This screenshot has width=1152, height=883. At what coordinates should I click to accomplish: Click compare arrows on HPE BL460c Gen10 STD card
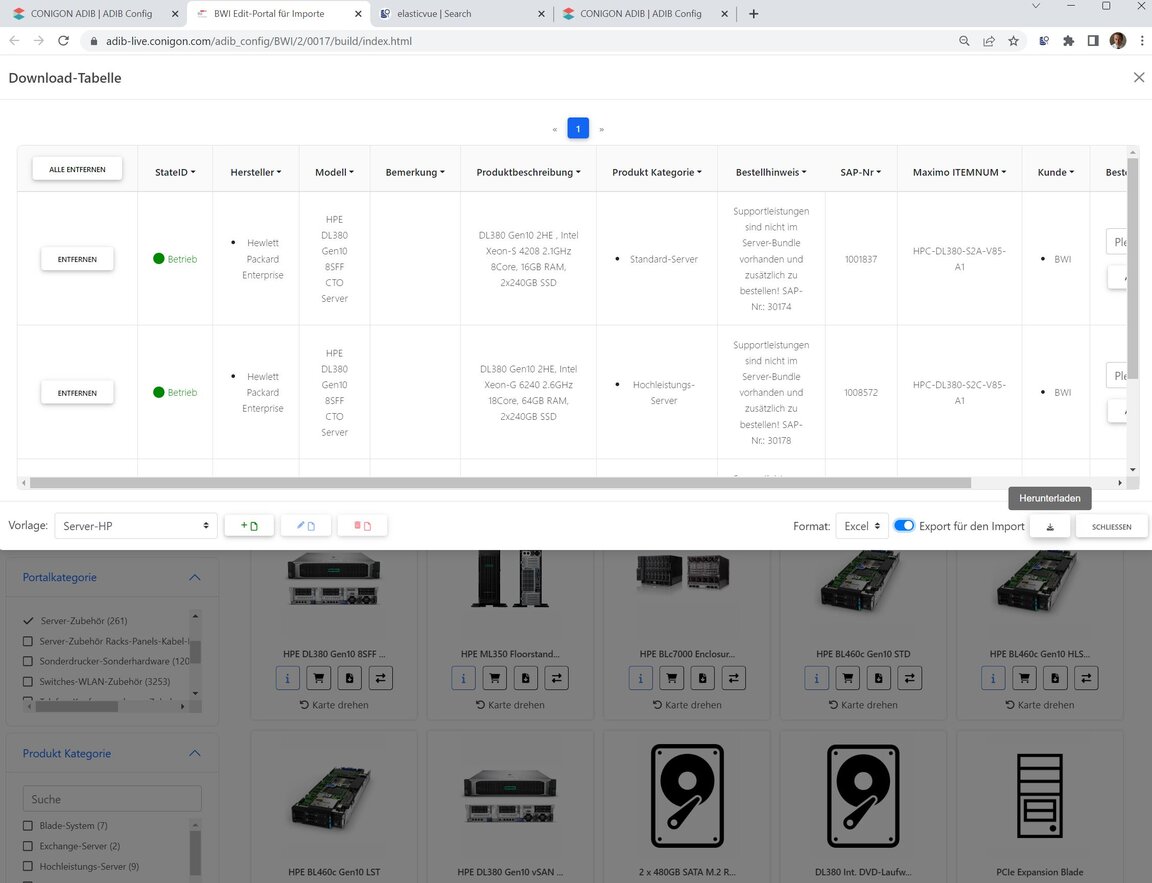910,678
